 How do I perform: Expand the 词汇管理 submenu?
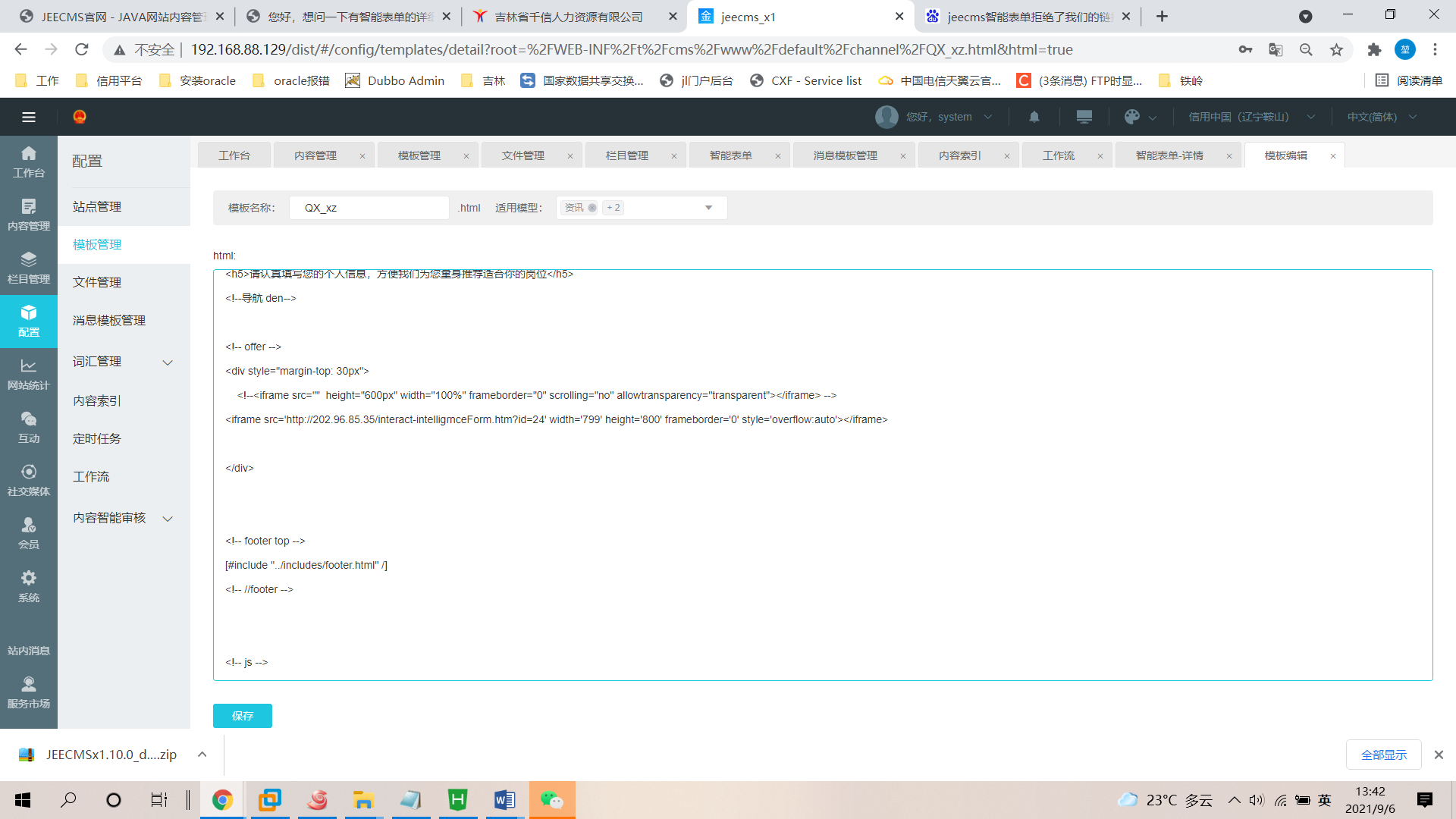coord(168,362)
